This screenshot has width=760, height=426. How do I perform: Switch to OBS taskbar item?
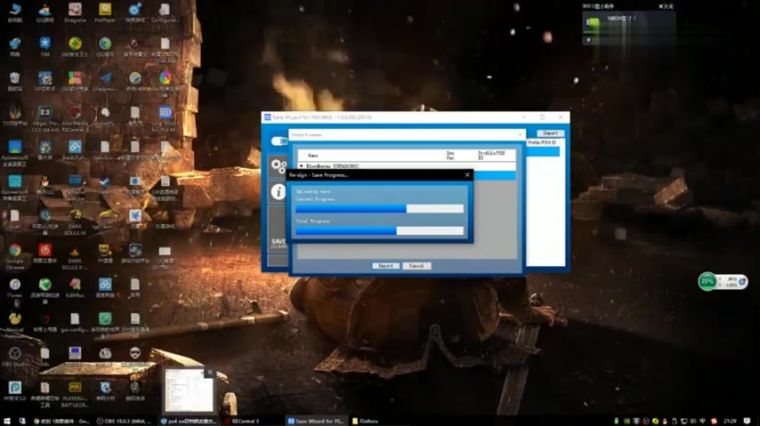[x=124, y=421]
